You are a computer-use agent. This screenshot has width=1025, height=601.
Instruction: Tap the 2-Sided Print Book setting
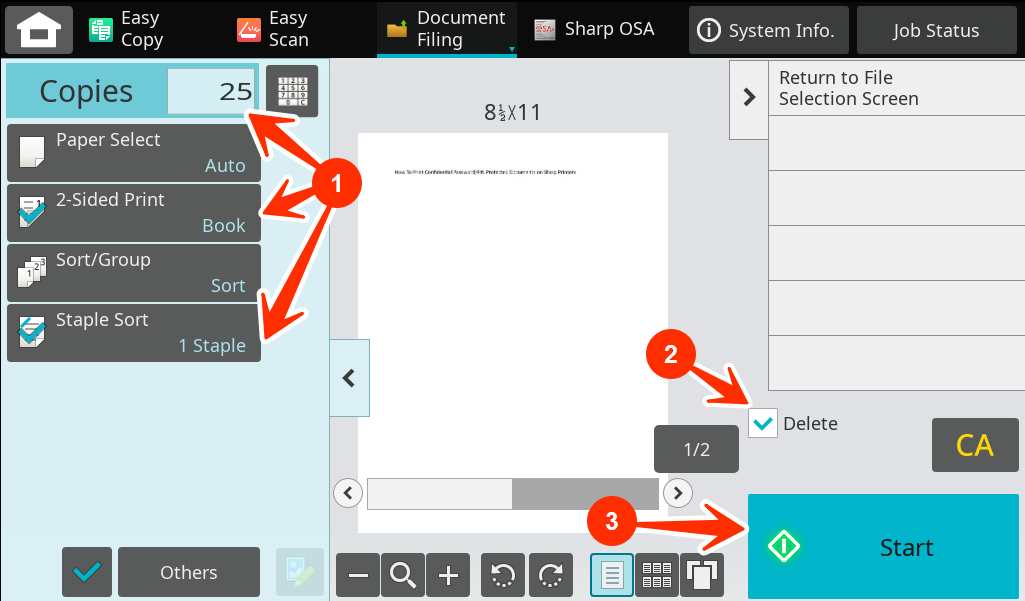click(133, 212)
